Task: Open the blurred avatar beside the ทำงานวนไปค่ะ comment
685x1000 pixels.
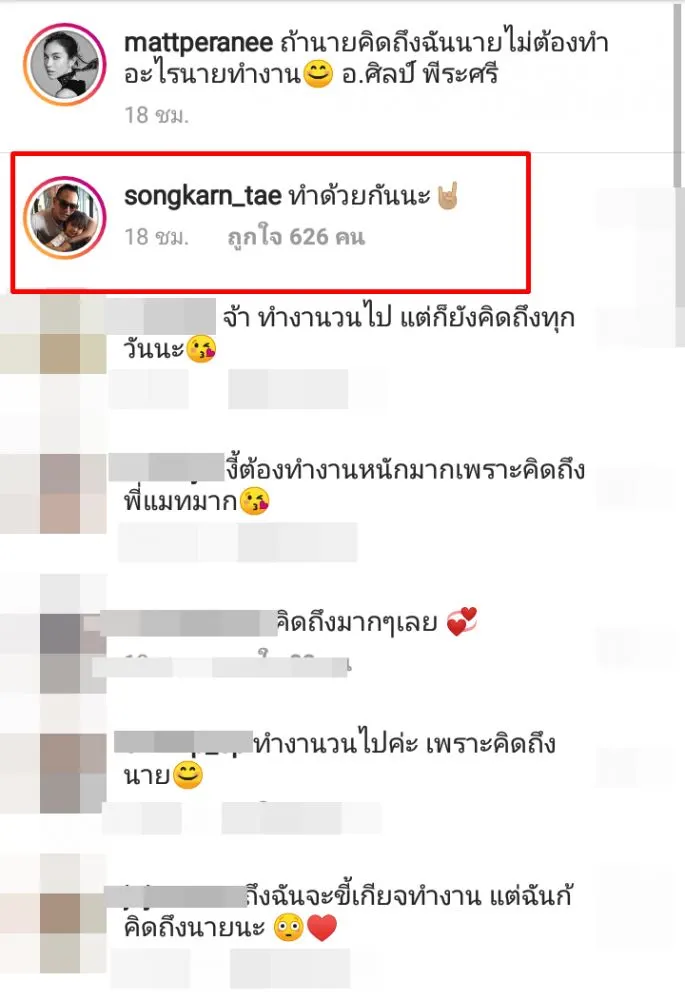Action: click(x=73, y=773)
